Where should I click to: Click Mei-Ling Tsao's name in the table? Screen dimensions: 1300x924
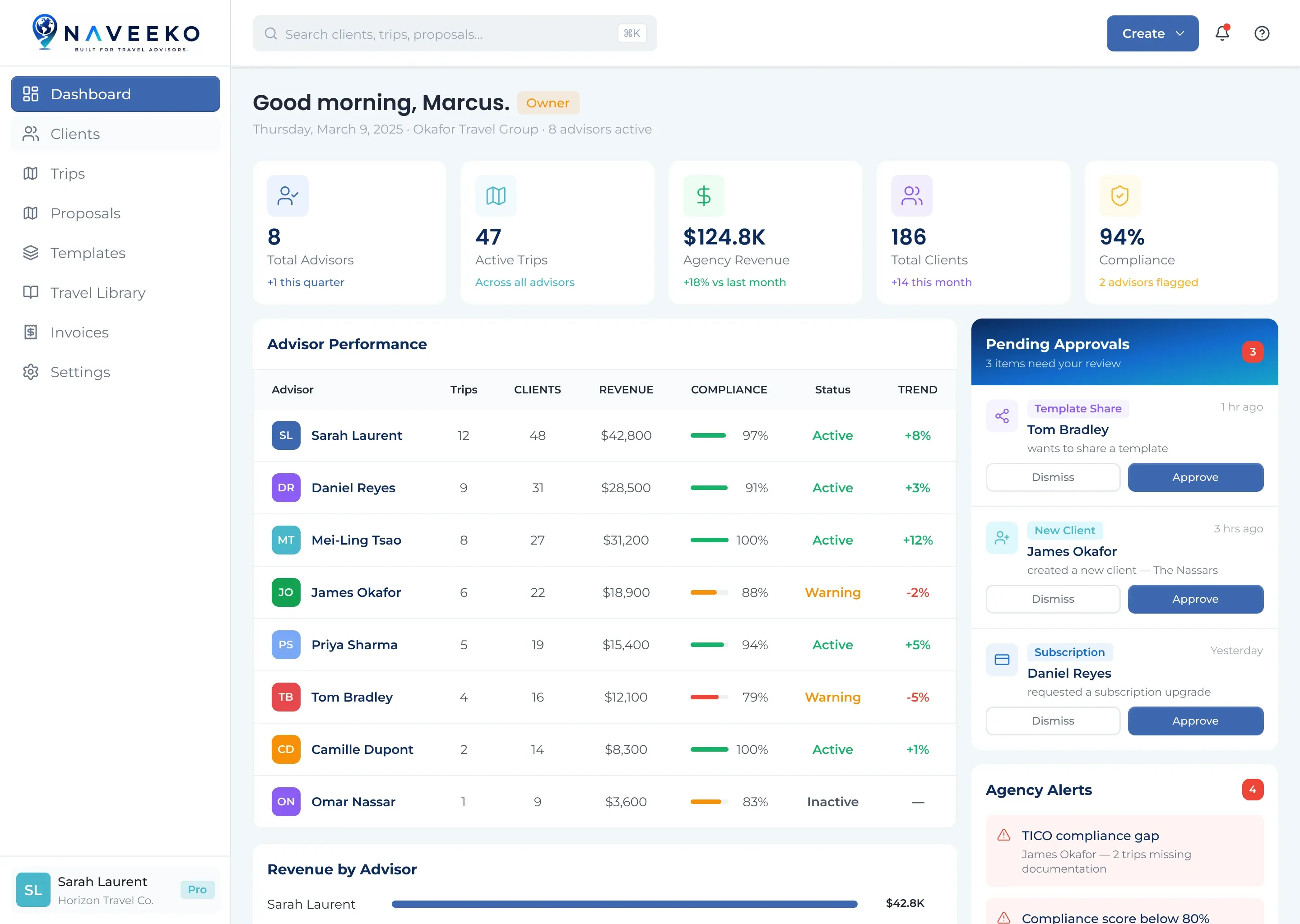(x=356, y=540)
